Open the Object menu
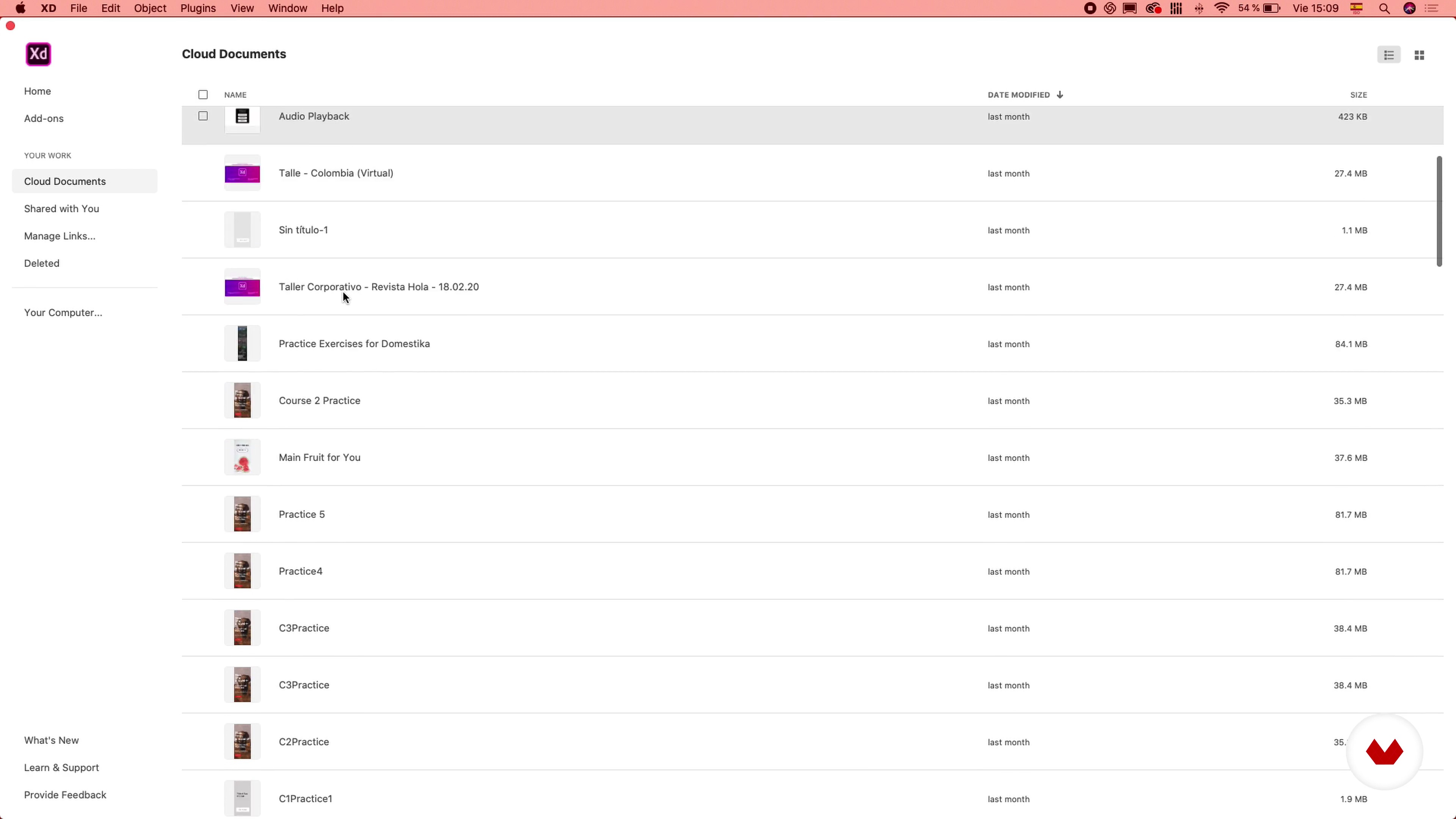 150,8
